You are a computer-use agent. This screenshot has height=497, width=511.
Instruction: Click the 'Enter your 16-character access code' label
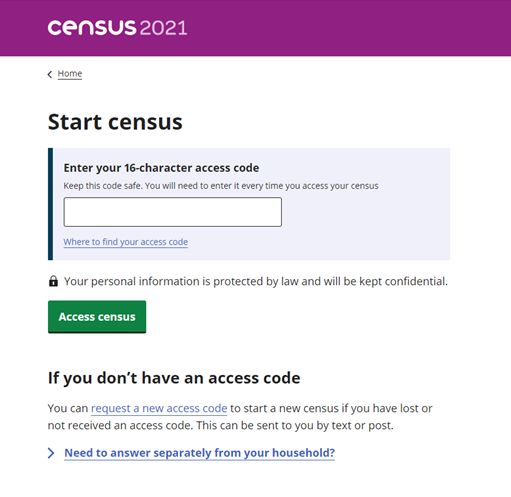tap(161, 168)
